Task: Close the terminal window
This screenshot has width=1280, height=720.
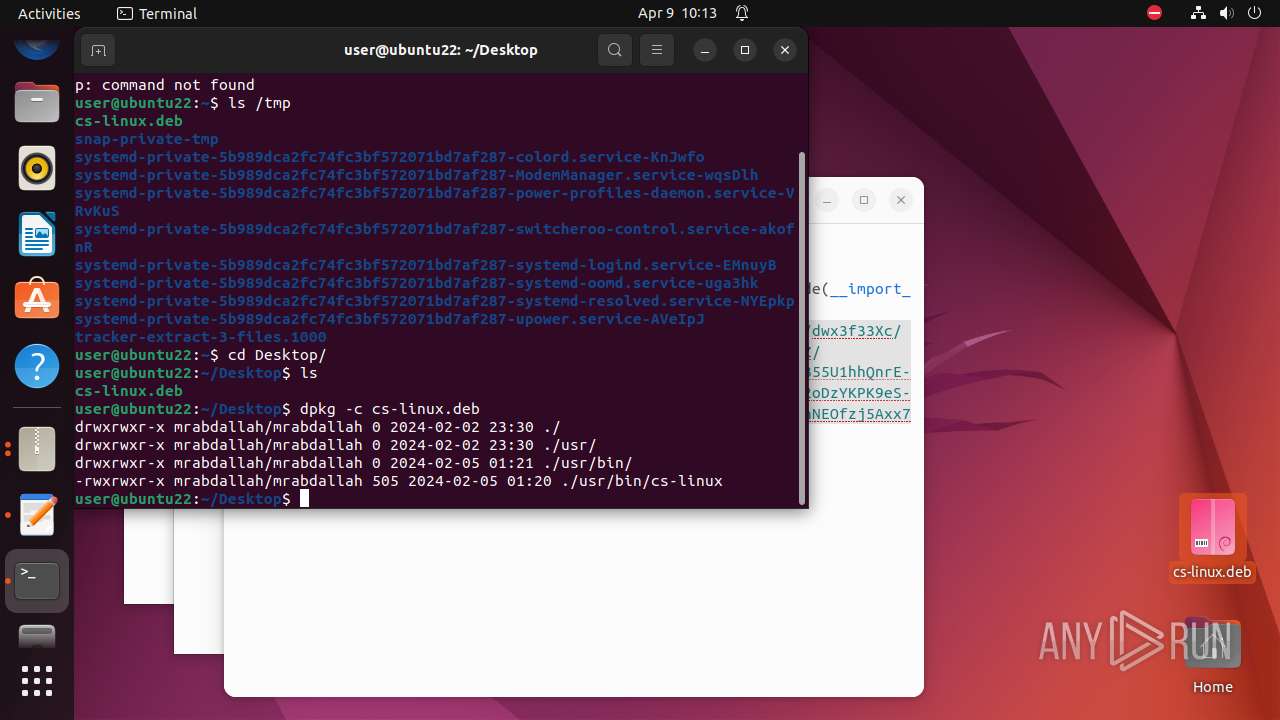Action: [785, 50]
